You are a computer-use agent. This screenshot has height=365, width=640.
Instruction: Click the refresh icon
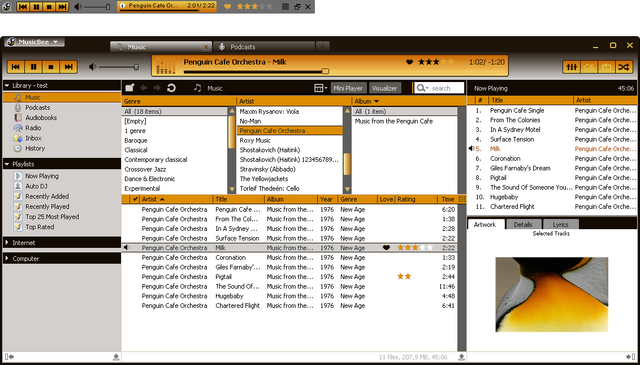coord(171,88)
